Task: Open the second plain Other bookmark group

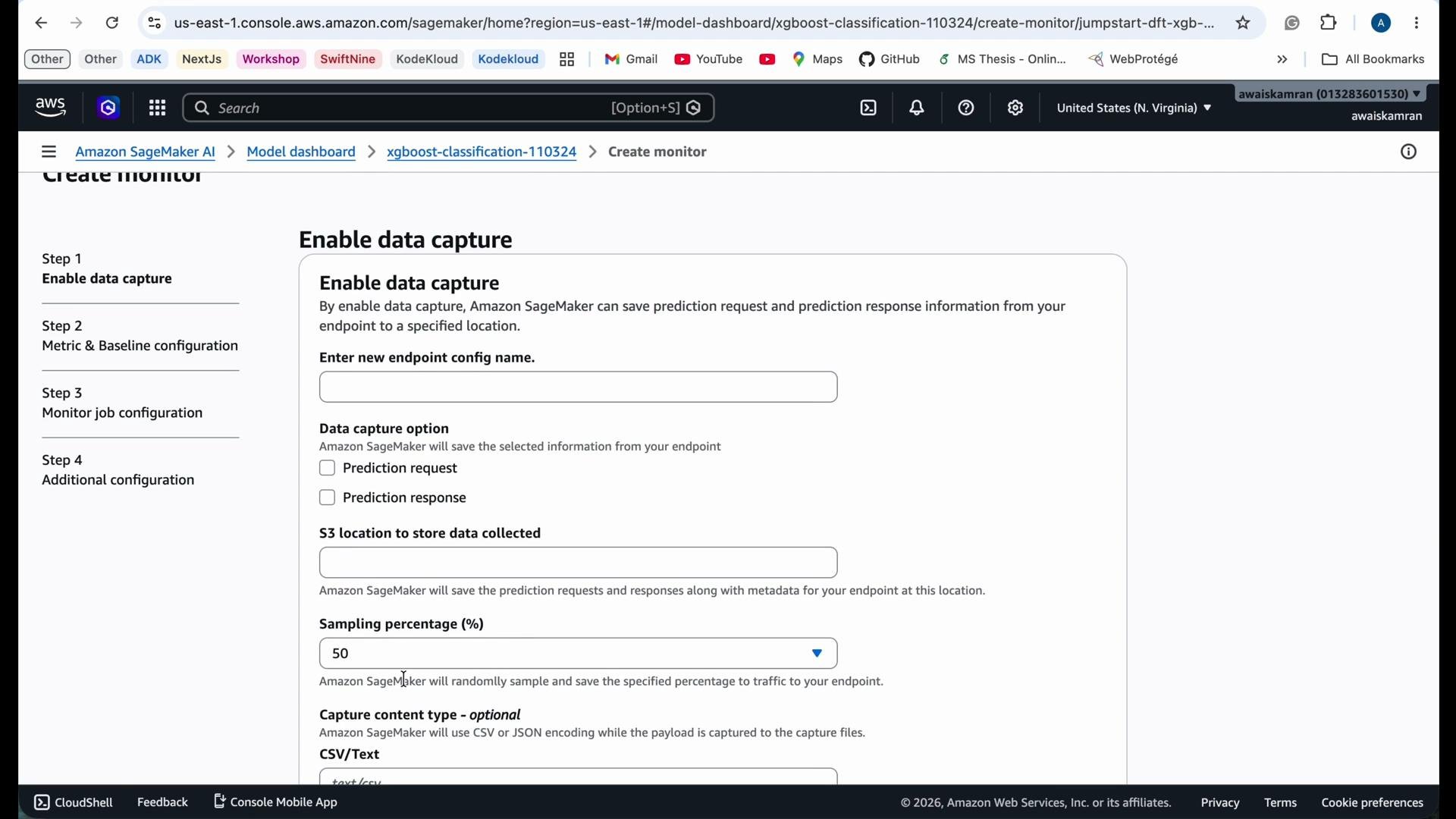Action: pos(101,59)
